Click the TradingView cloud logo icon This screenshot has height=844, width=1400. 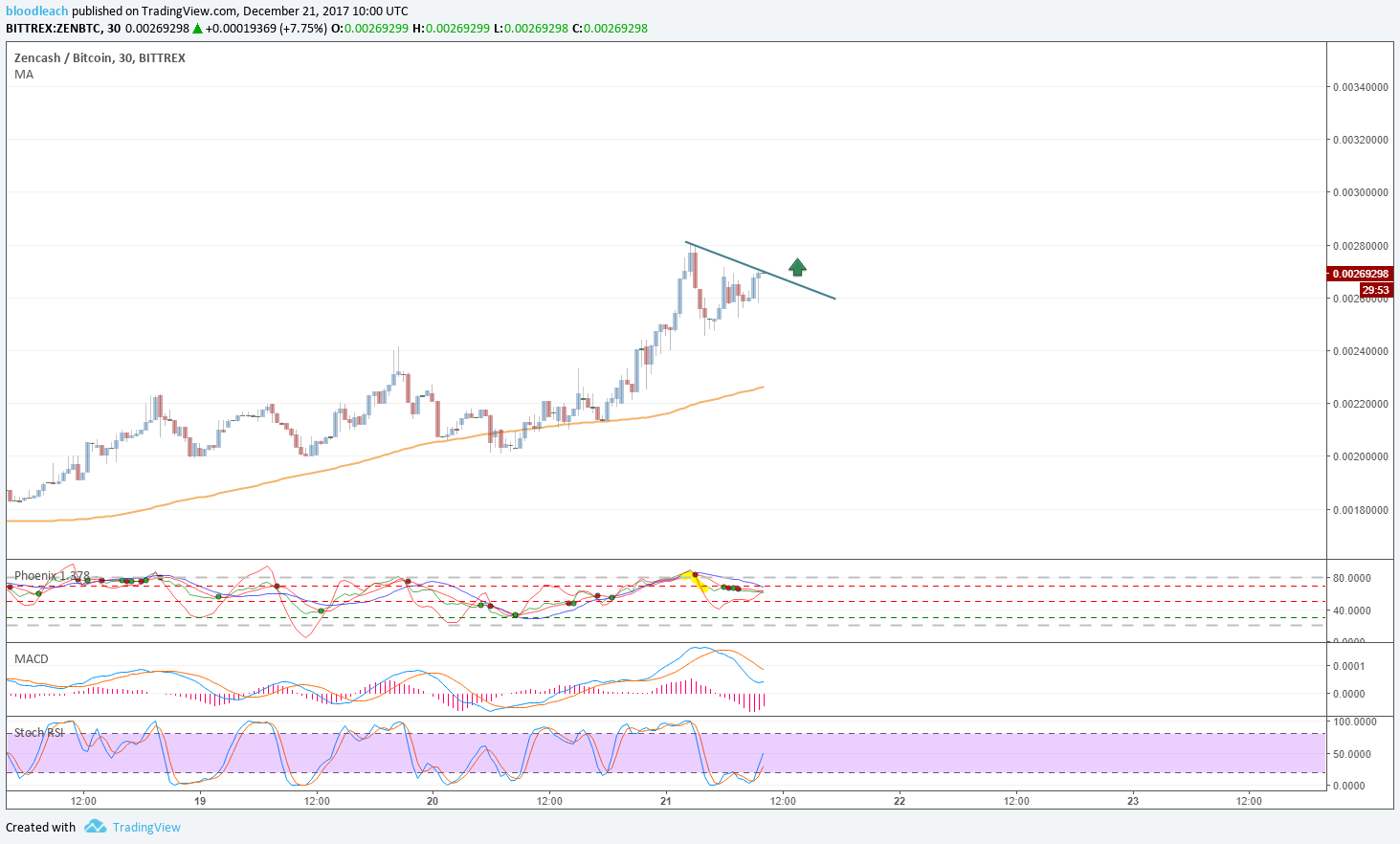[x=94, y=827]
